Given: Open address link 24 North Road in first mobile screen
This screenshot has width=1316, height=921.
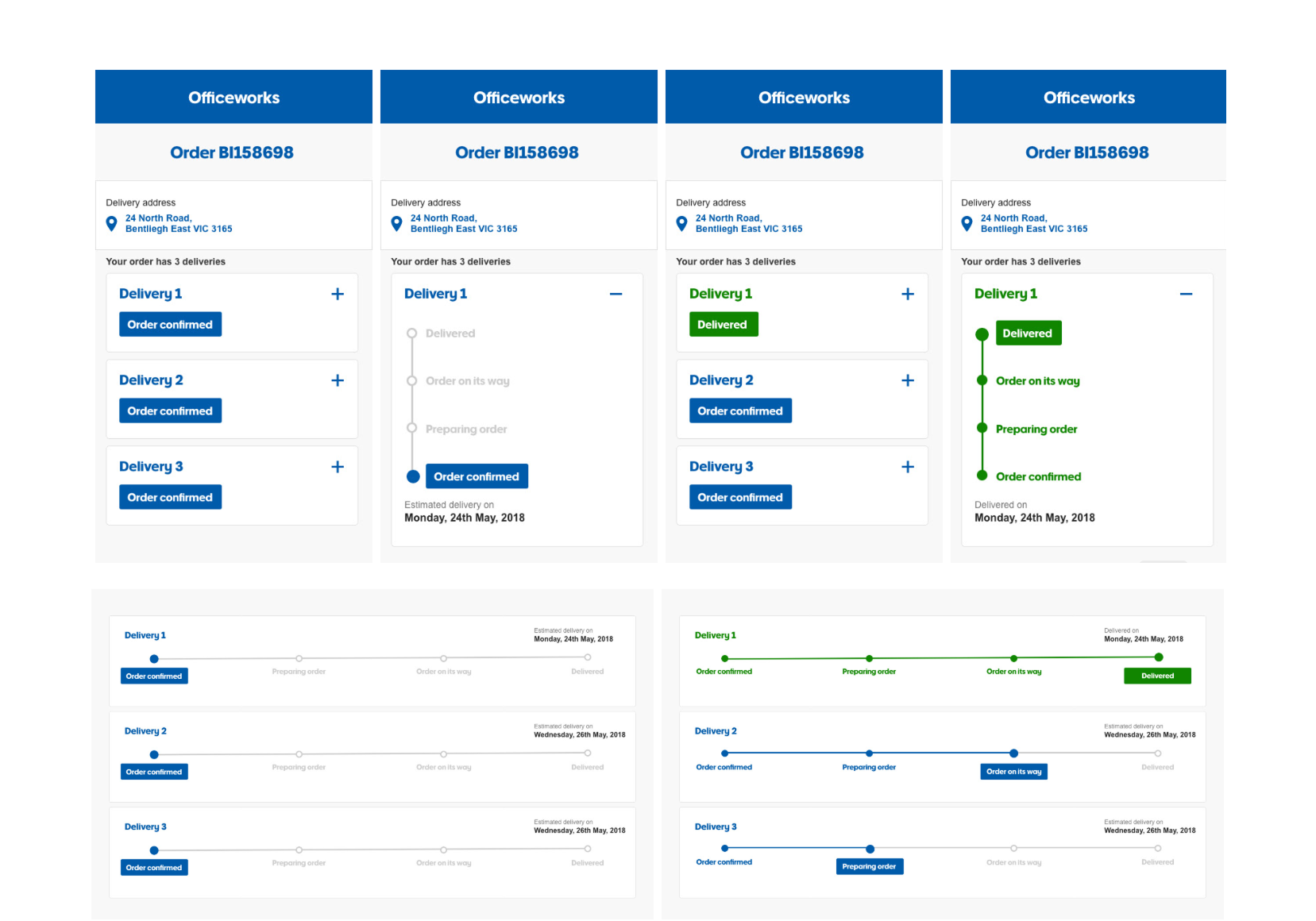Looking at the screenshot, I should [x=179, y=223].
